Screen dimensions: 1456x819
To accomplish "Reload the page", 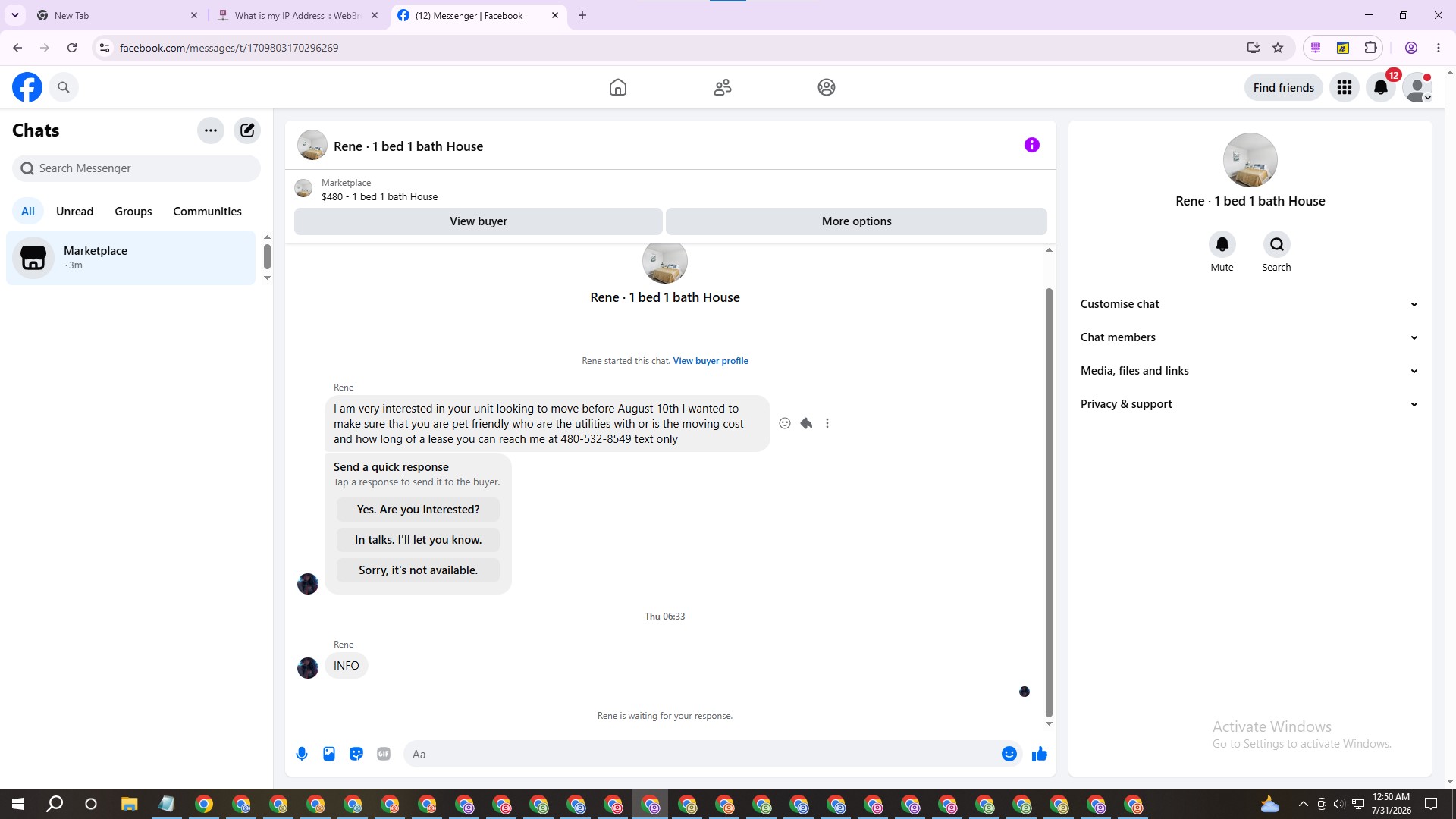I will click(x=72, y=48).
